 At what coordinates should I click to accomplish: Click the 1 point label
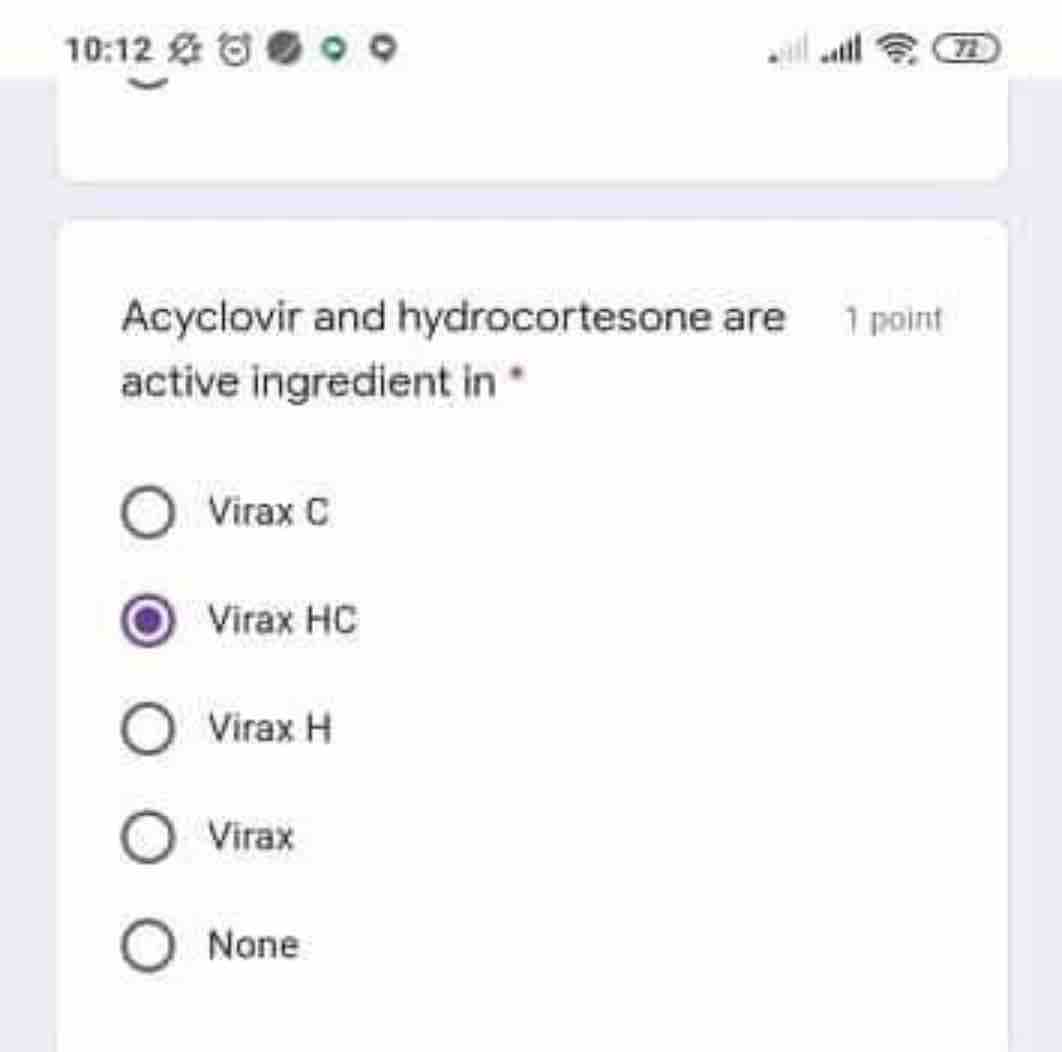[893, 317]
